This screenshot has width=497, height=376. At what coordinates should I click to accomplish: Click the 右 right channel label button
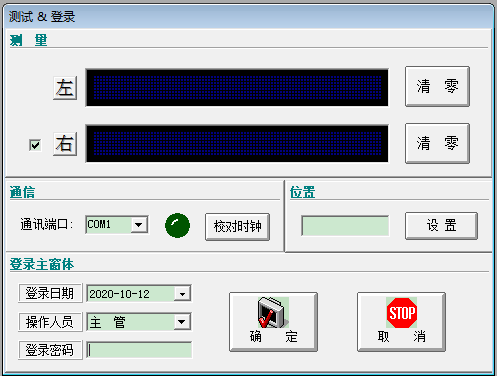click(x=65, y=144)
